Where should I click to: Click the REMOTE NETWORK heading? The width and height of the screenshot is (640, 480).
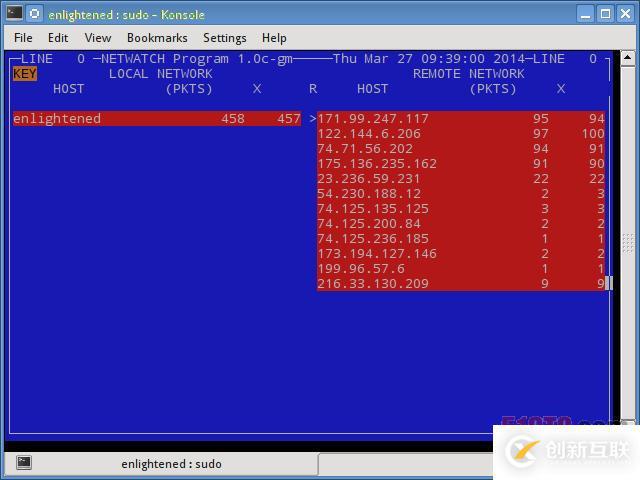(469, 74)
